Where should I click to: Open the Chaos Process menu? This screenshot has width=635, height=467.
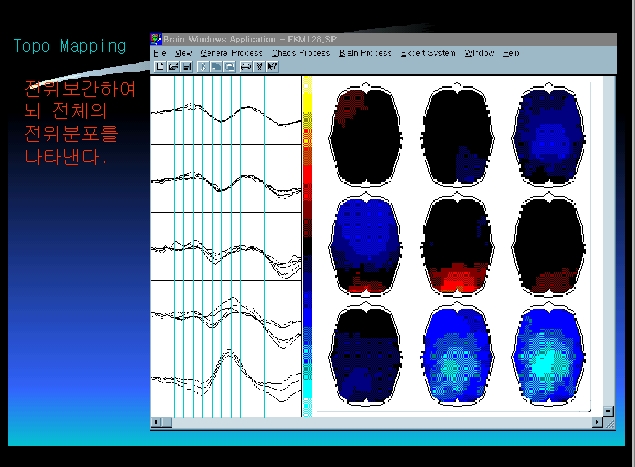(301, 53)
